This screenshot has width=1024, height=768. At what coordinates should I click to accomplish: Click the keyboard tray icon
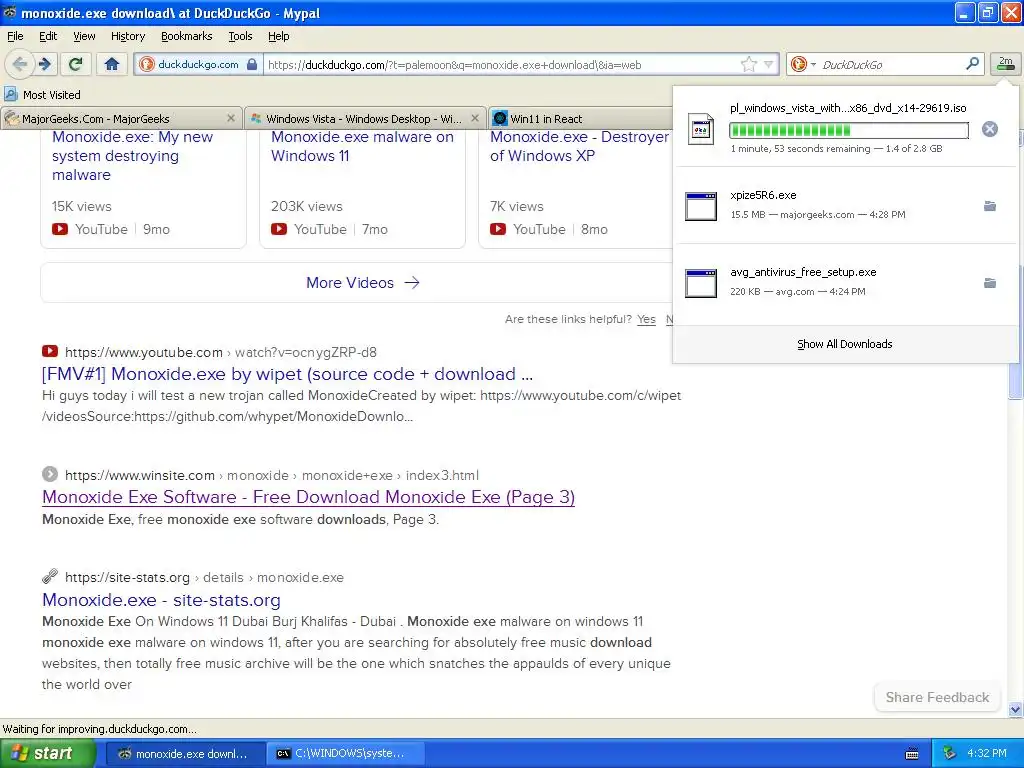tap(912, 754)
